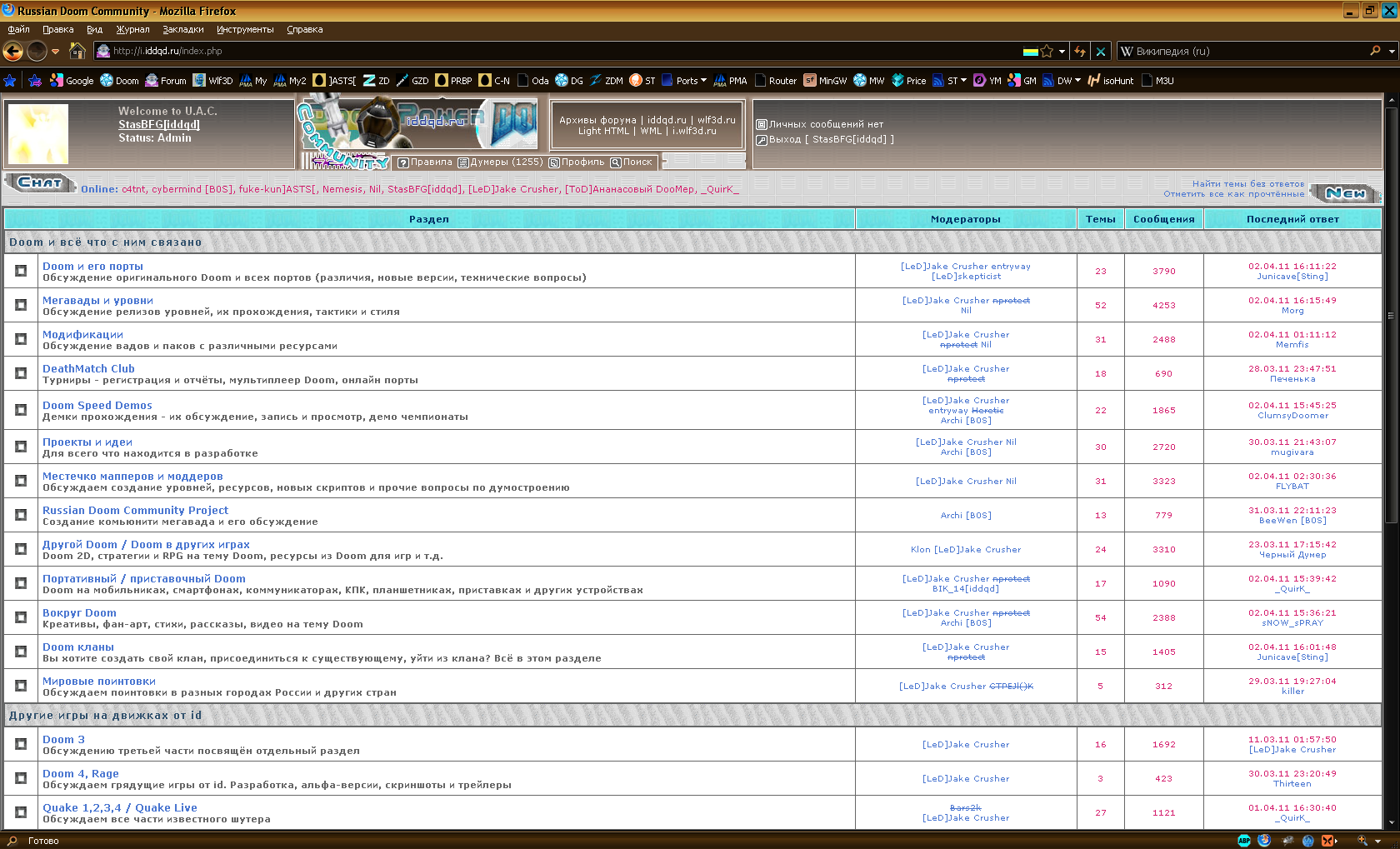Click the New posts graphic button
This screenshot has width=1400, height=849.
coord(1345,193)
